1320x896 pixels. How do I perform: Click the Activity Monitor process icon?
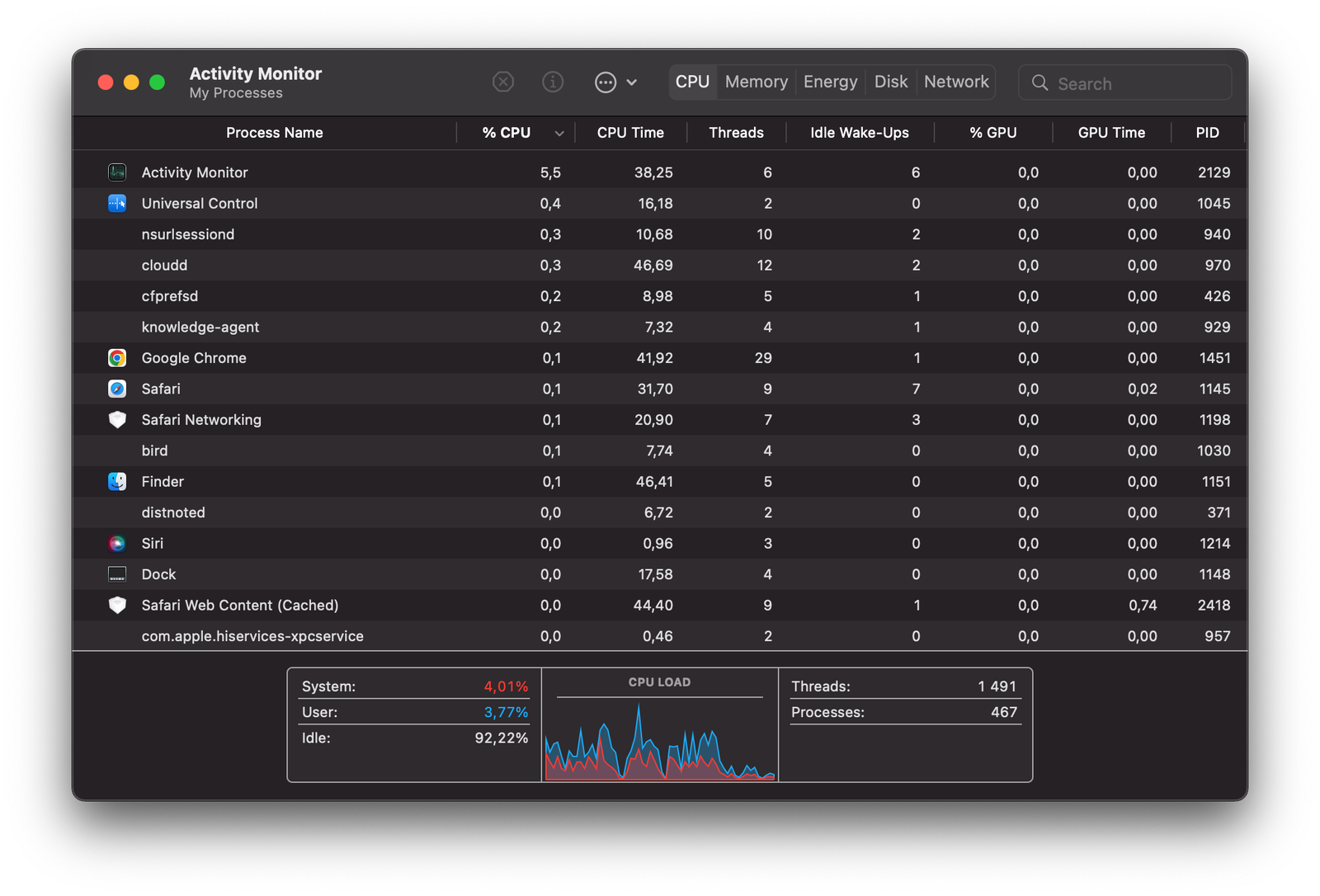(117, 172)
